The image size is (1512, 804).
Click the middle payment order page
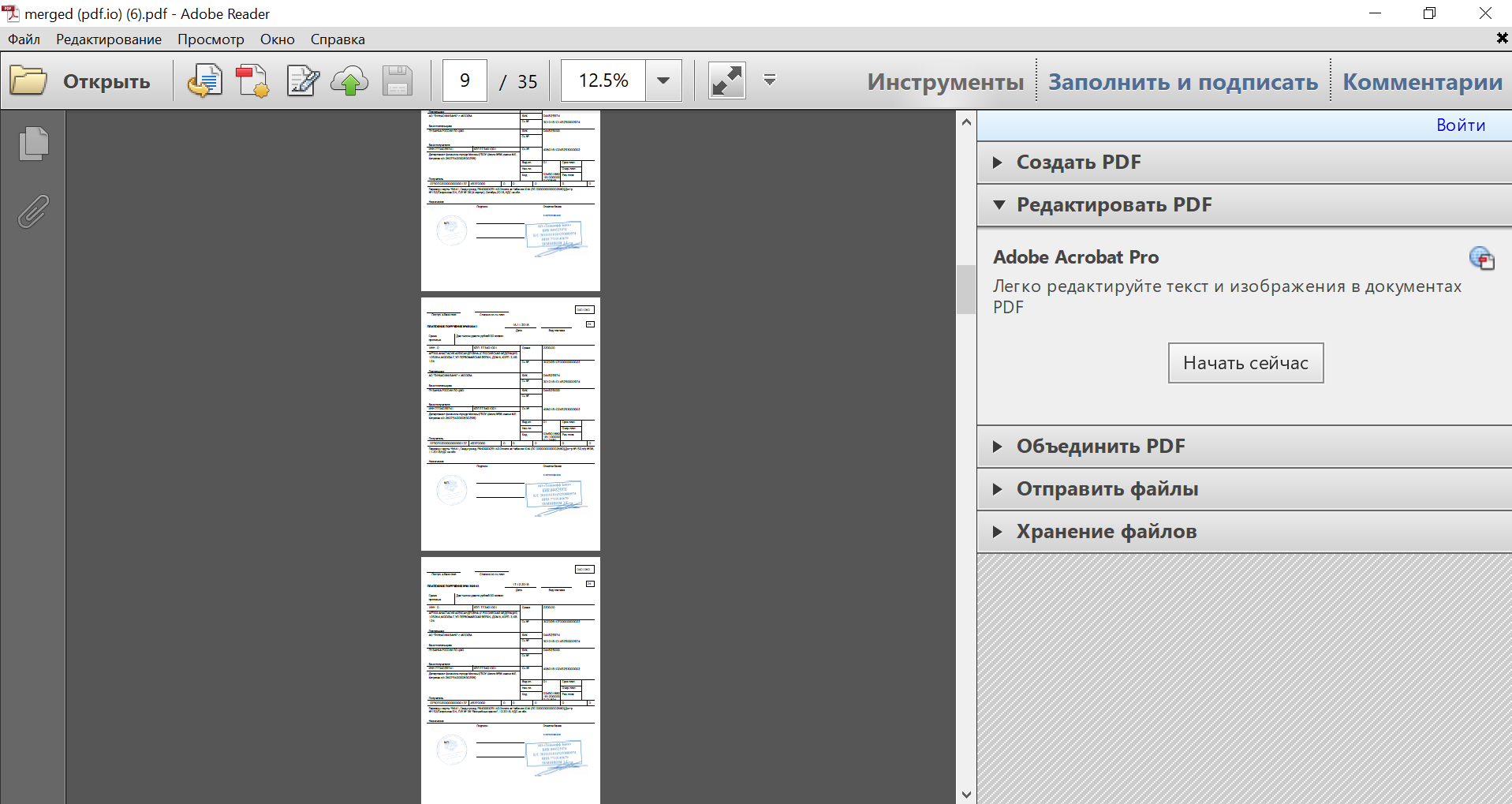[x=510, y=424]
